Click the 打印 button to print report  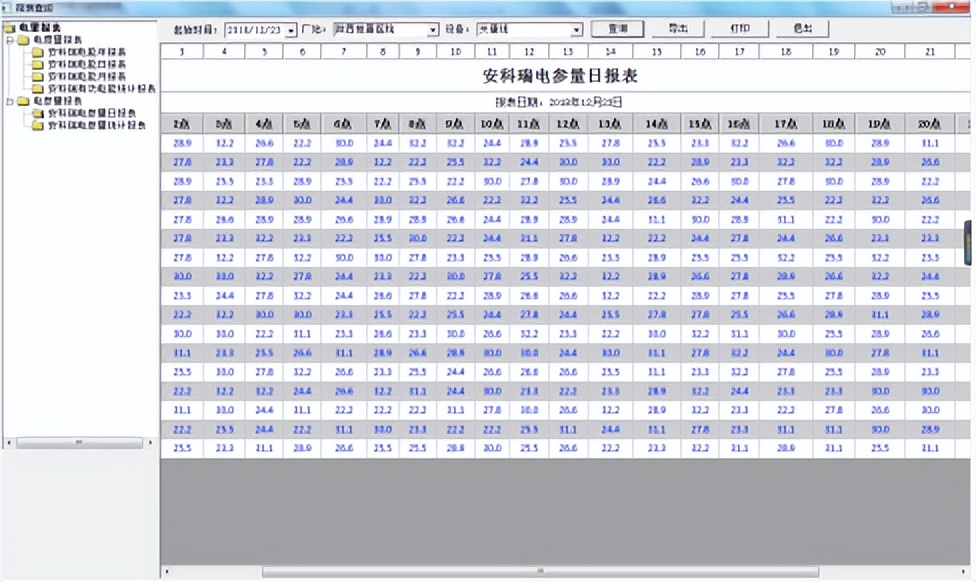coord(741,28)
